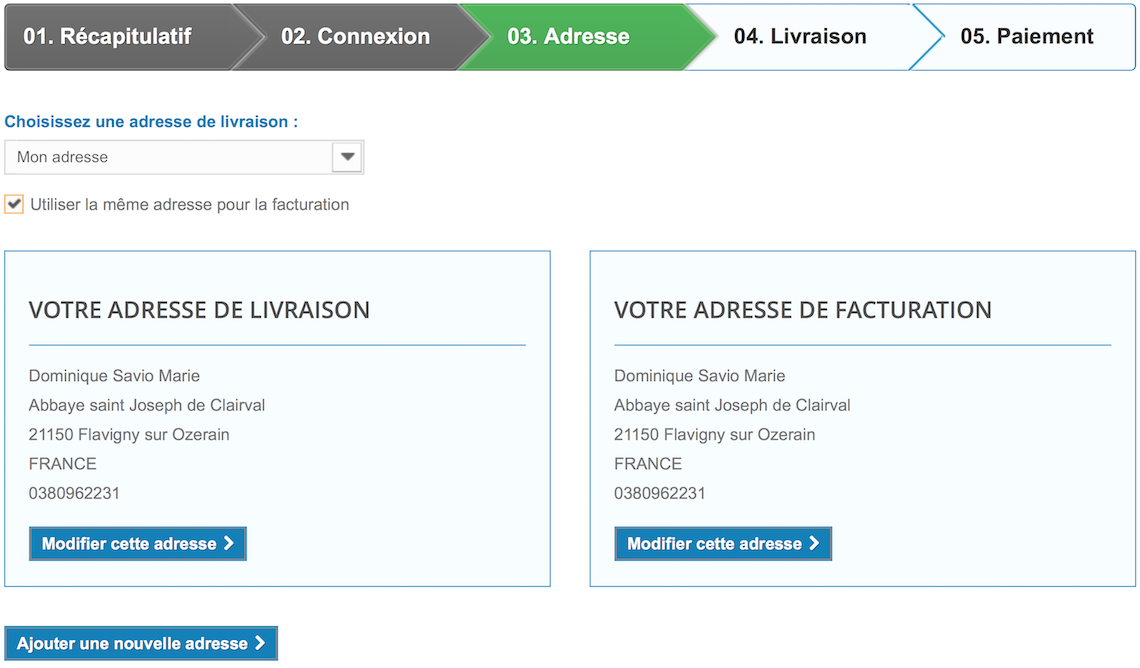This screenshot has height=668, width=1140.
Task: Click the arrow icon inside Ajouter une nouvelle adresse
Action: click(x=262, y=643)
